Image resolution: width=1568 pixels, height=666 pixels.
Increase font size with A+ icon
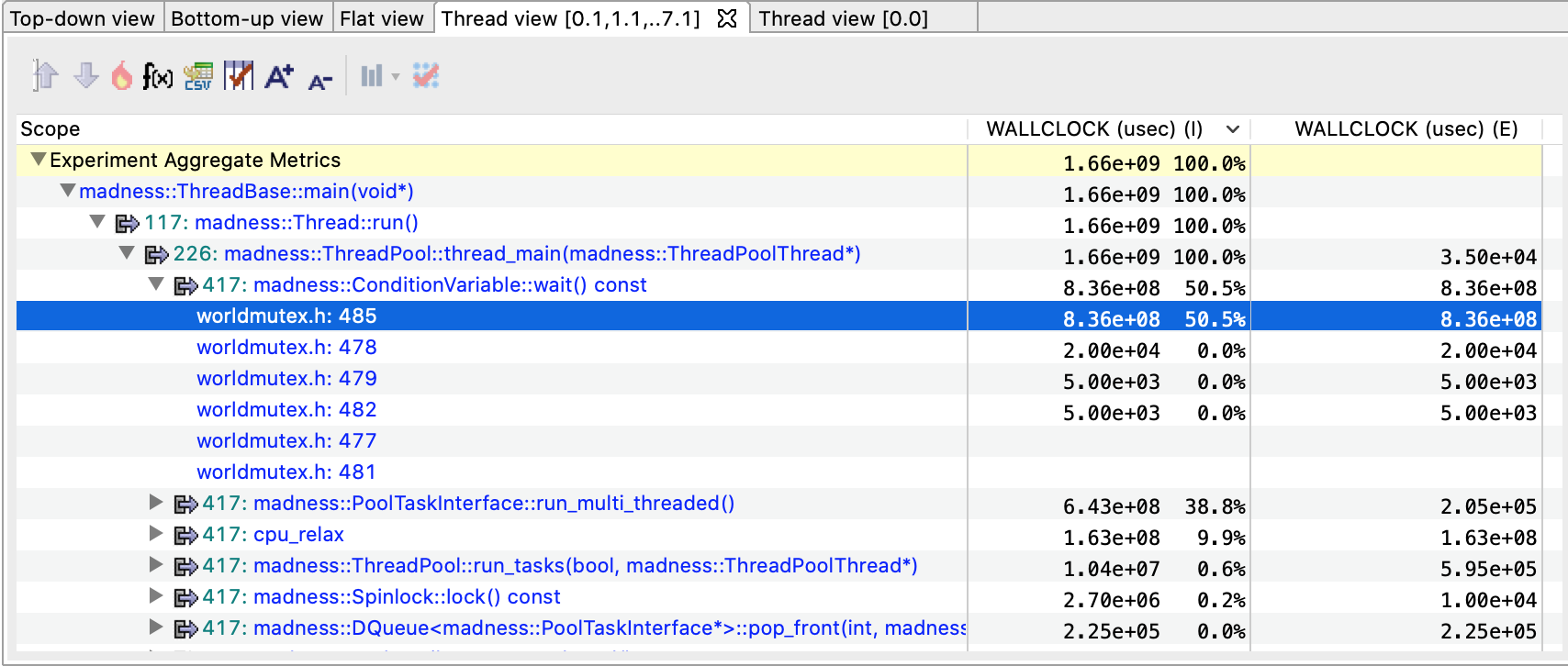[279, 75]
